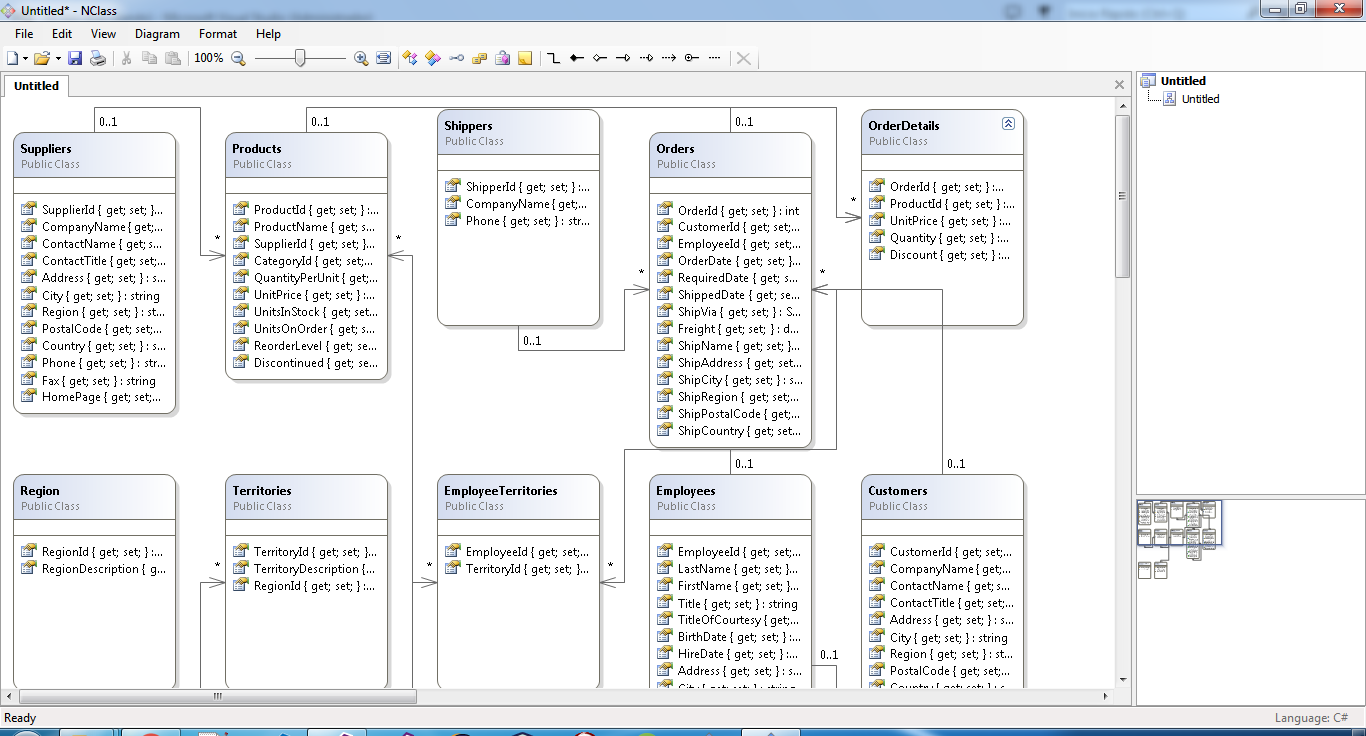Create a new file from toolbar

click(13, 58)
